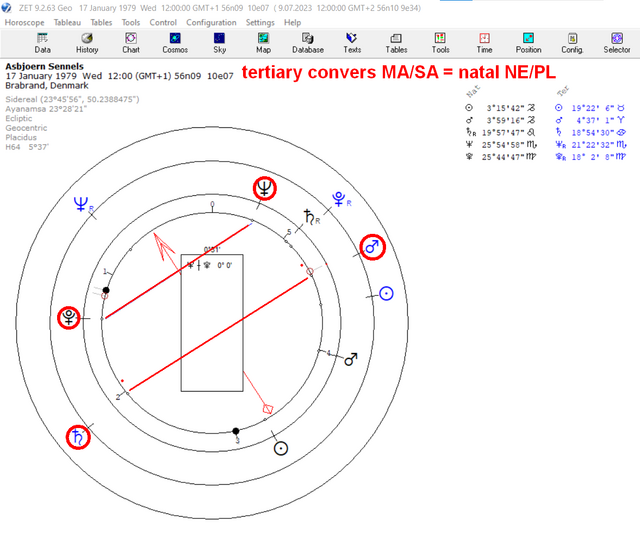Click the Brabrand, Denmark location text
Viewport: 640px width, 545px height.
pos(47,86)
